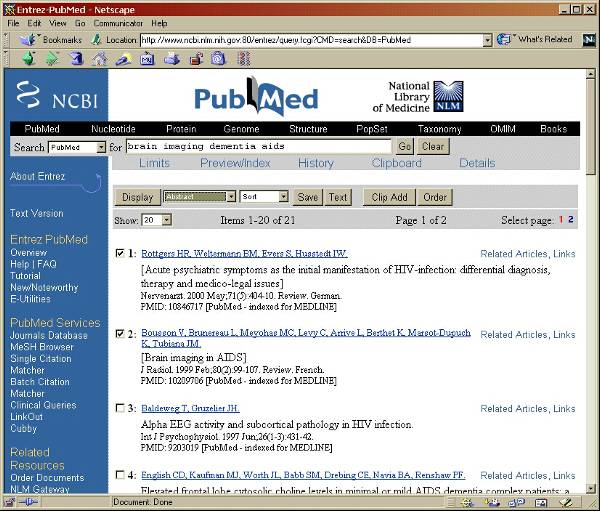Click the Forward navigation arrow icon
Screen dimensions: 600x511
(52, 59)
